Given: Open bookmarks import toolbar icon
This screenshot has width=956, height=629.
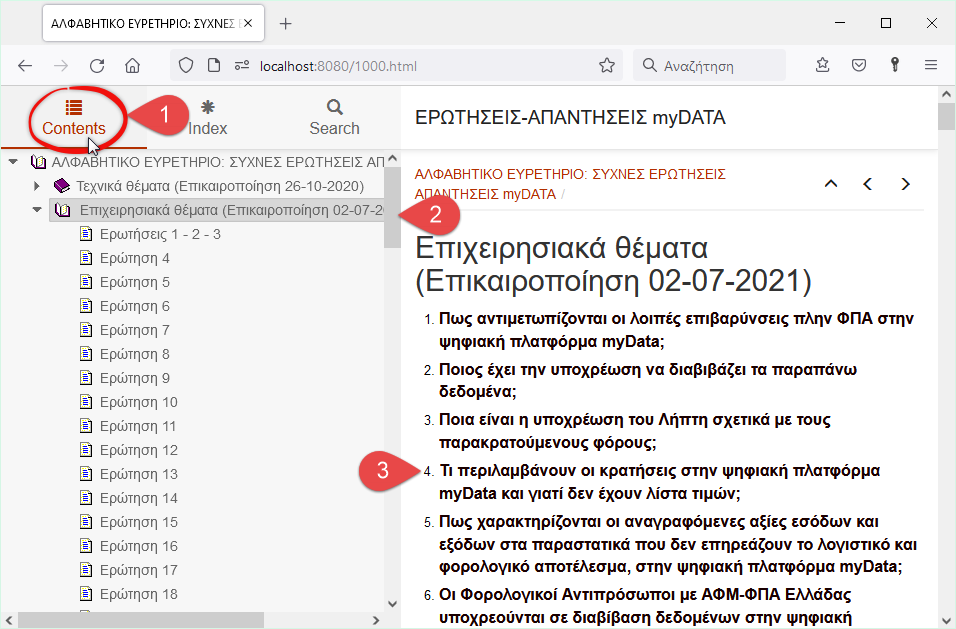Looking at the screenshot, I should (822, 65).
